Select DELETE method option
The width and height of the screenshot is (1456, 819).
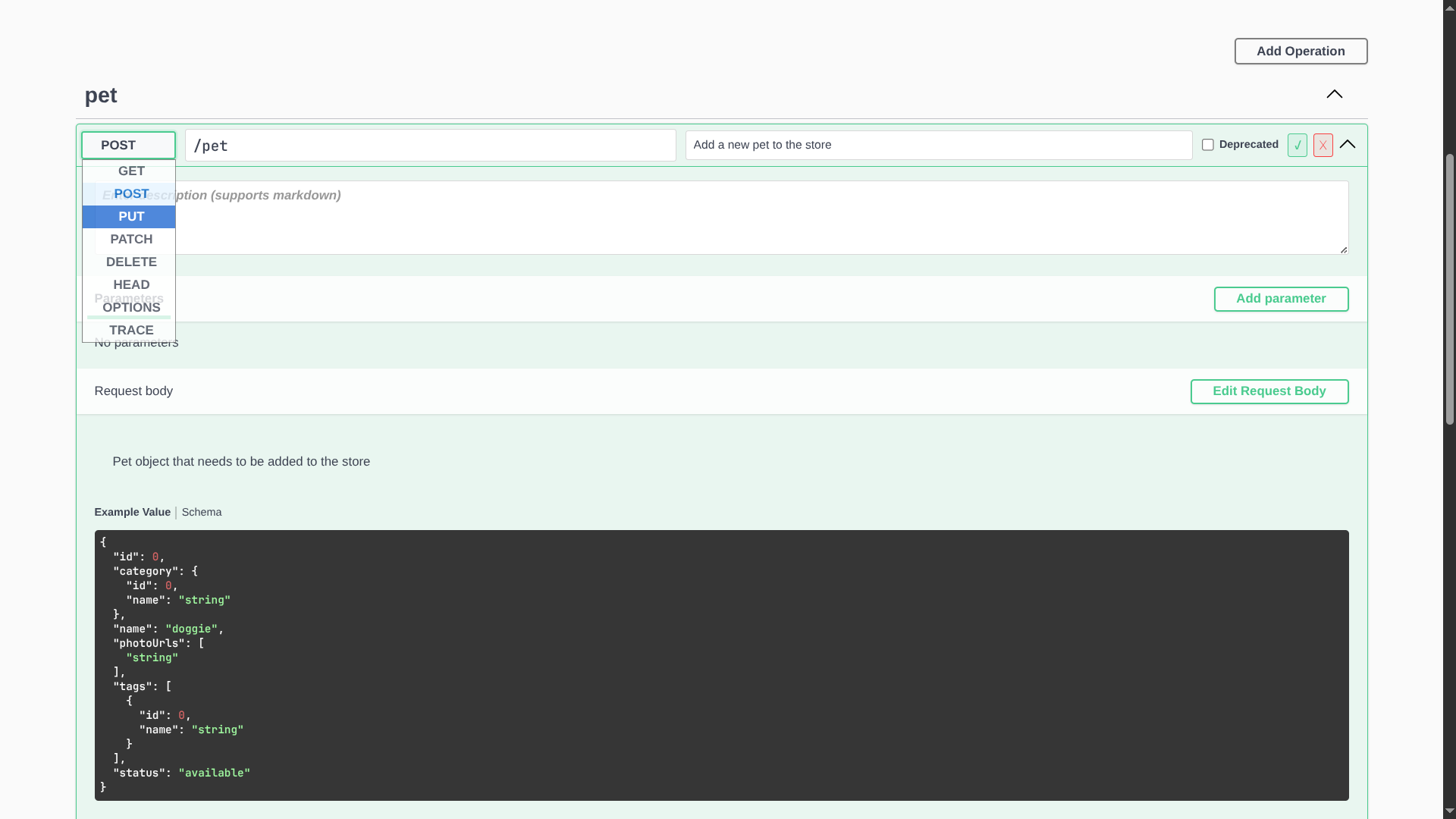129,262
